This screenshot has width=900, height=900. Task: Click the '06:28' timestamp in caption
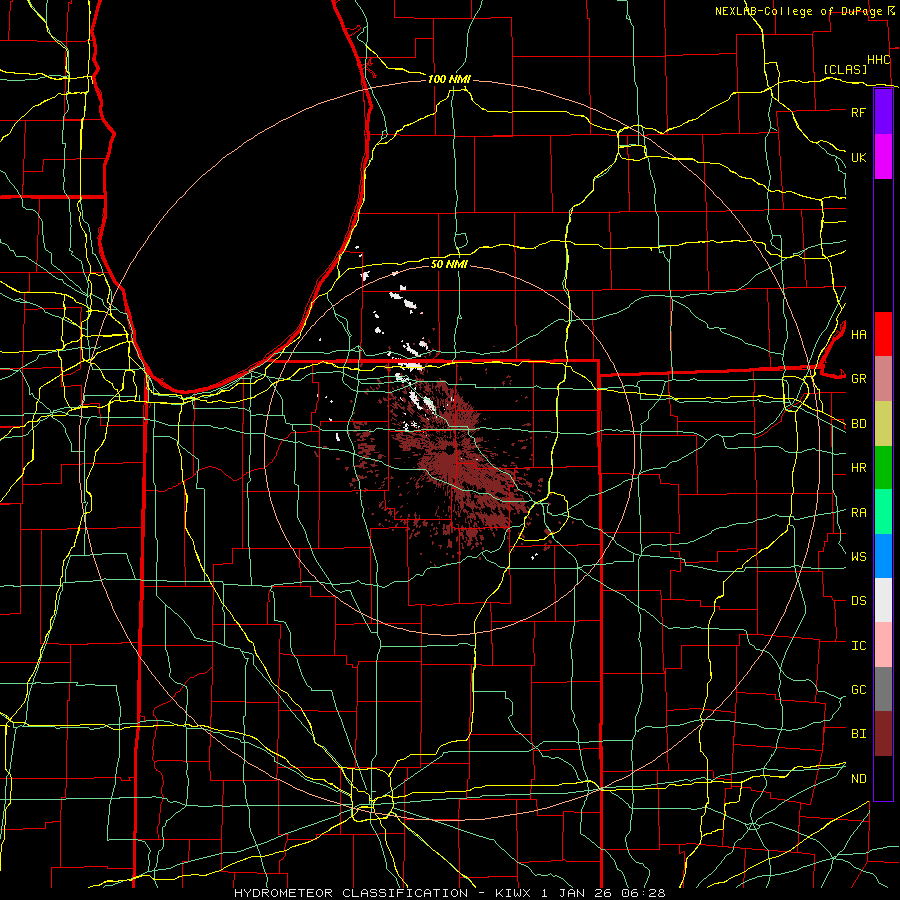[644, 893]
